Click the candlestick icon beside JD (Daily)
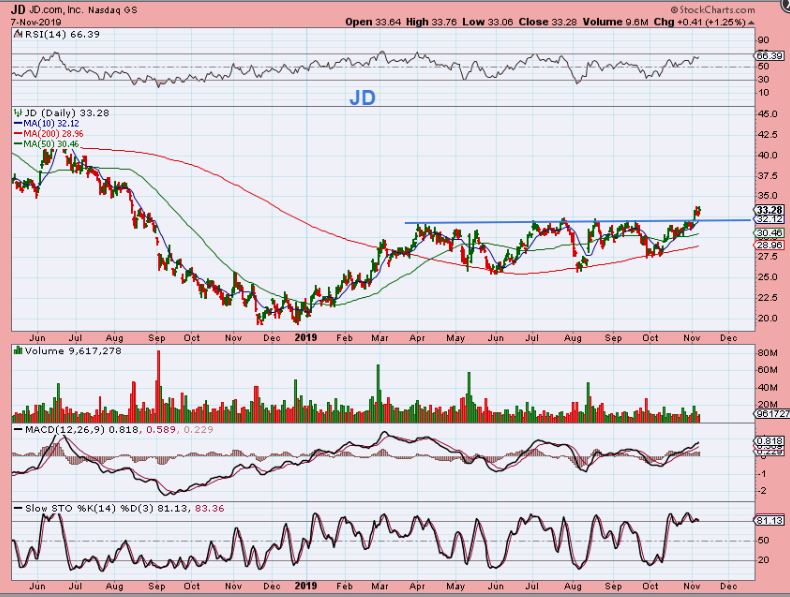The image size is (790, 597). tap(19, 112)
